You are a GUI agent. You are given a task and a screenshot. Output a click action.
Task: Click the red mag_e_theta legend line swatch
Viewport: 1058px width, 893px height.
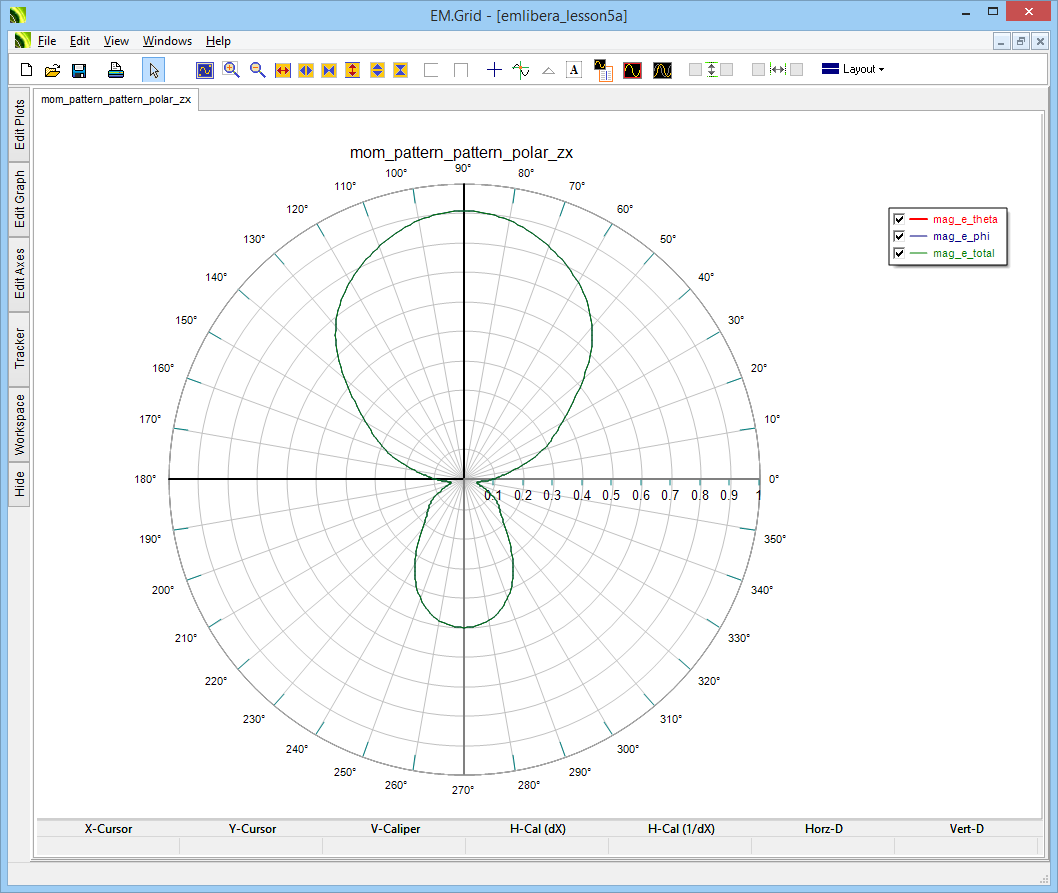click(x=919, y=219)
